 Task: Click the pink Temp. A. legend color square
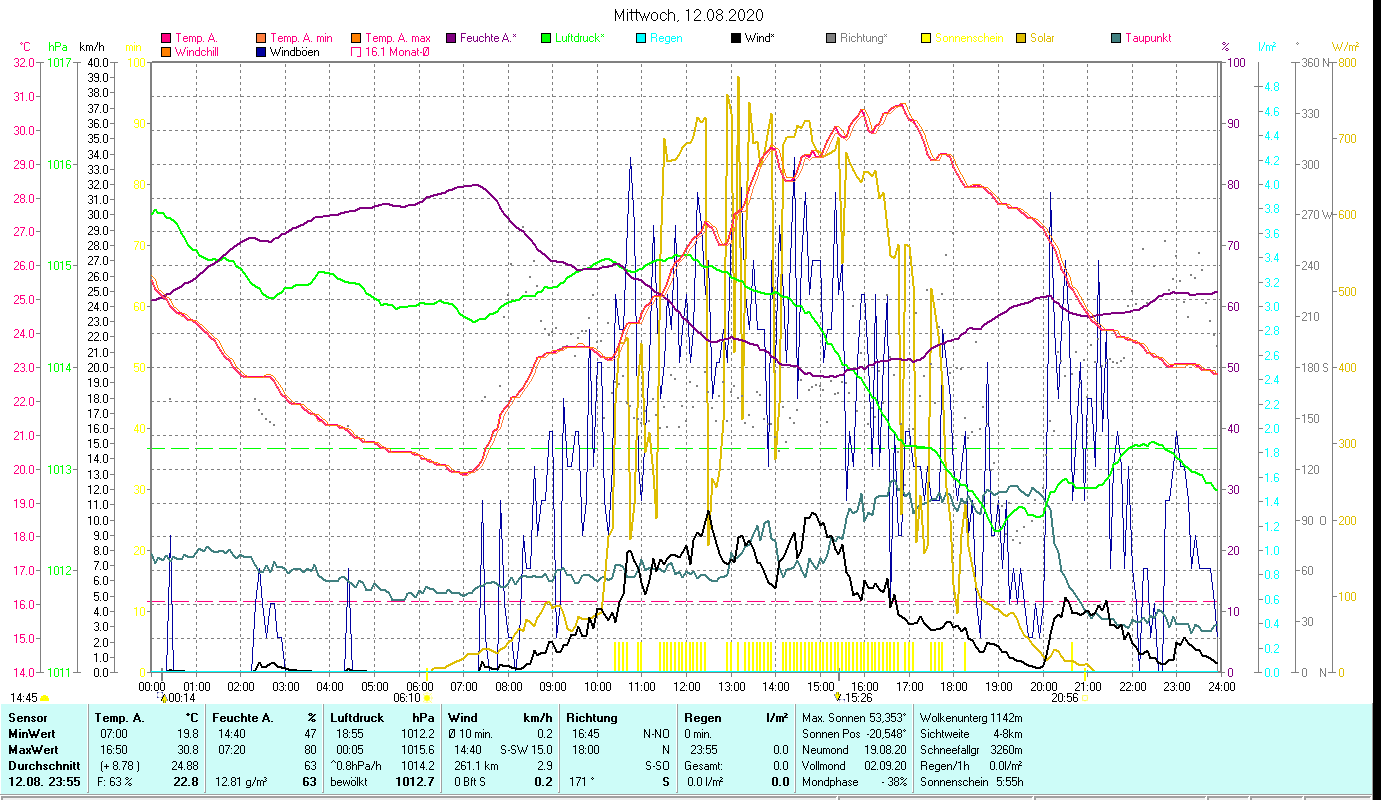coord(166,38)
